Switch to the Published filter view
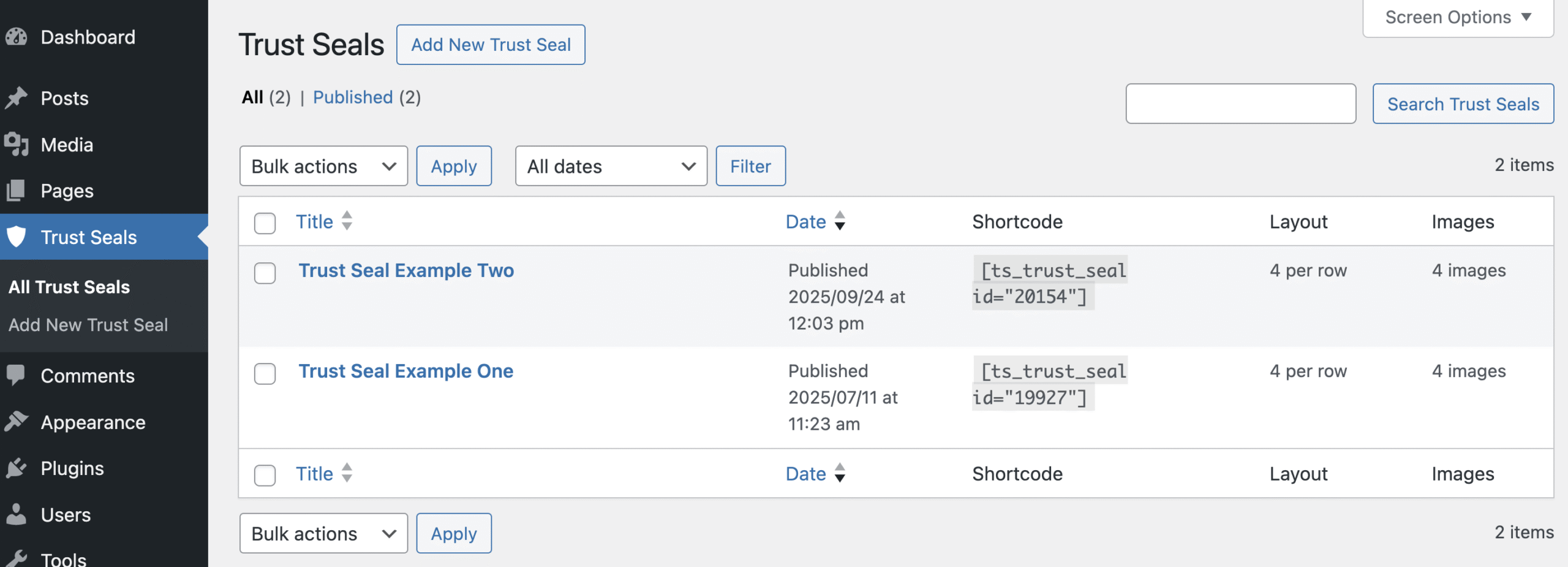The image size is (1568, 567). 353,97
